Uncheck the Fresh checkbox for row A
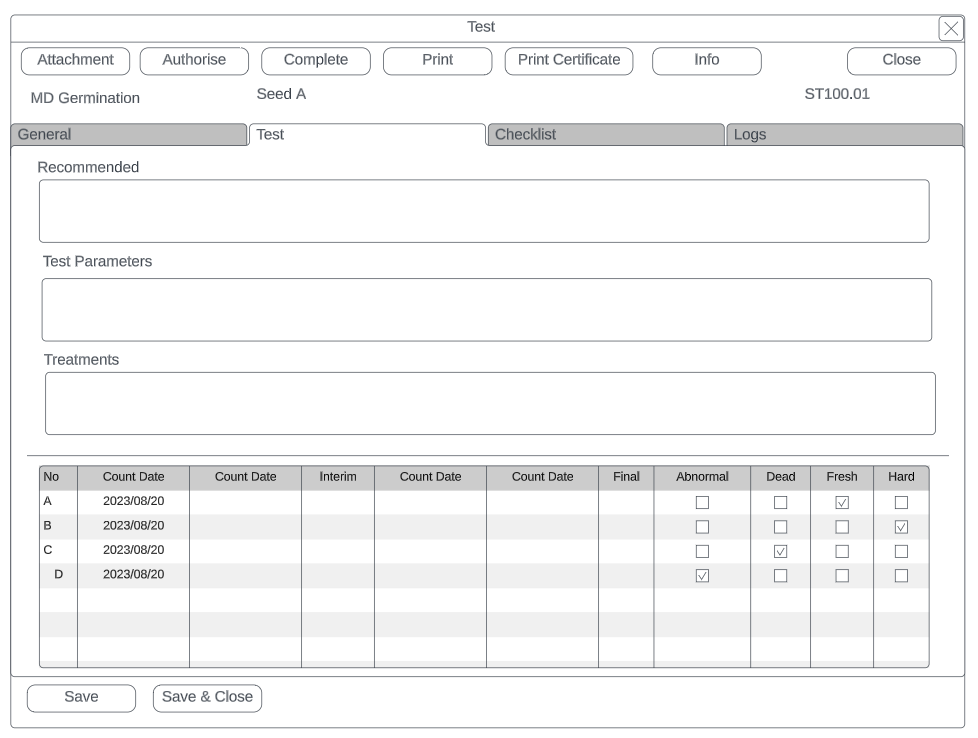This screenshot has height=738, width=978. tap(842, 502)
